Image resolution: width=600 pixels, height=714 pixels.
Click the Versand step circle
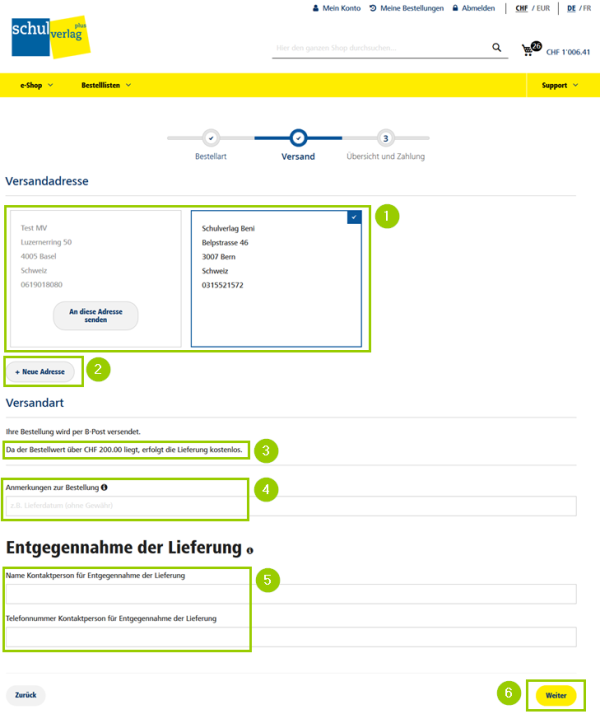[x=297, y=138]
